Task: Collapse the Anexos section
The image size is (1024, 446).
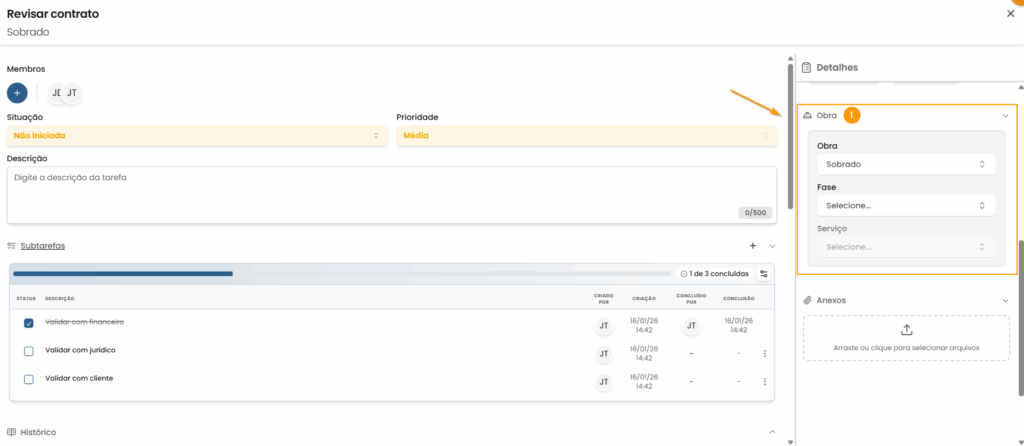Action: point(1005,300)
